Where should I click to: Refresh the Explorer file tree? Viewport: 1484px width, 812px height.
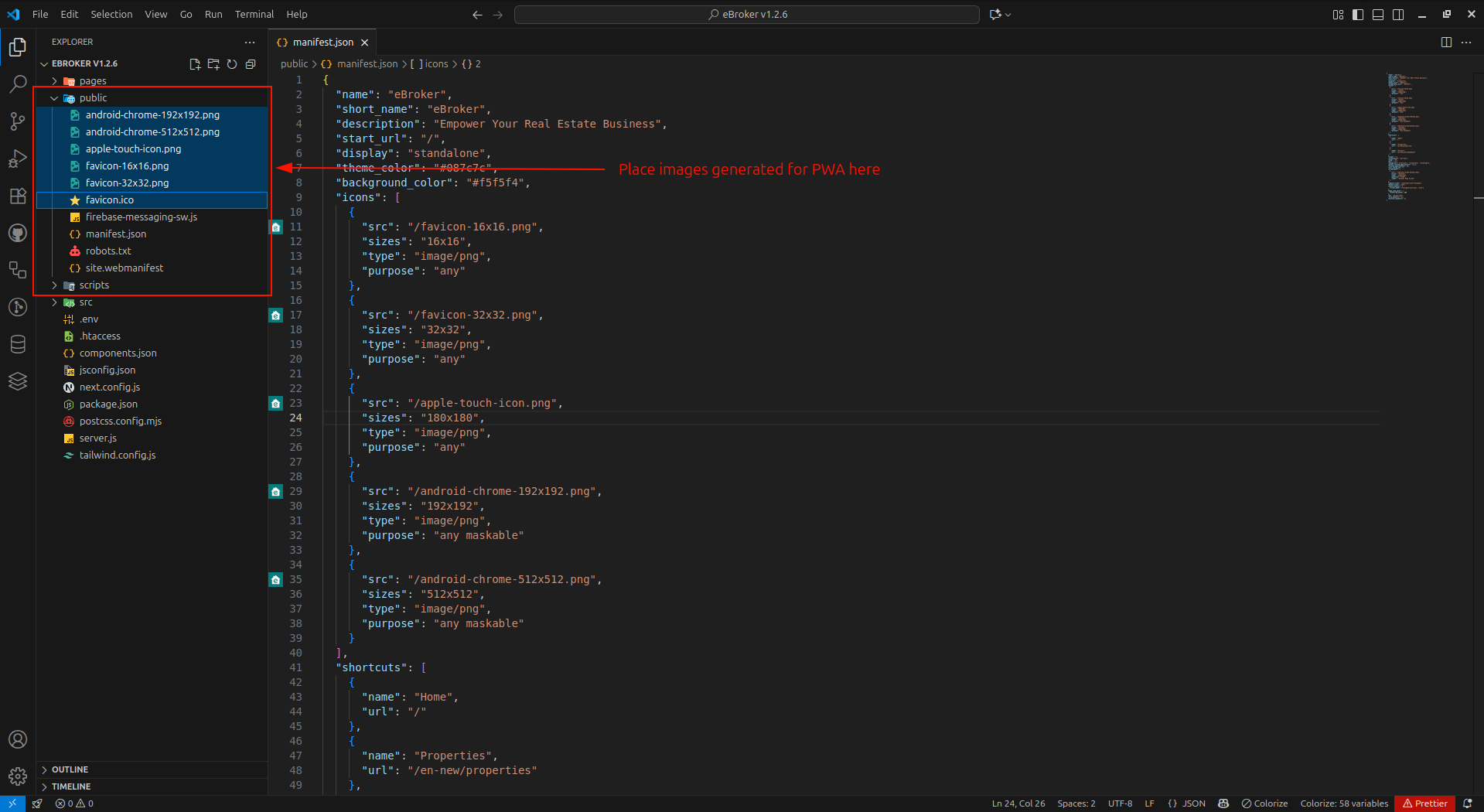coord(232,64)
